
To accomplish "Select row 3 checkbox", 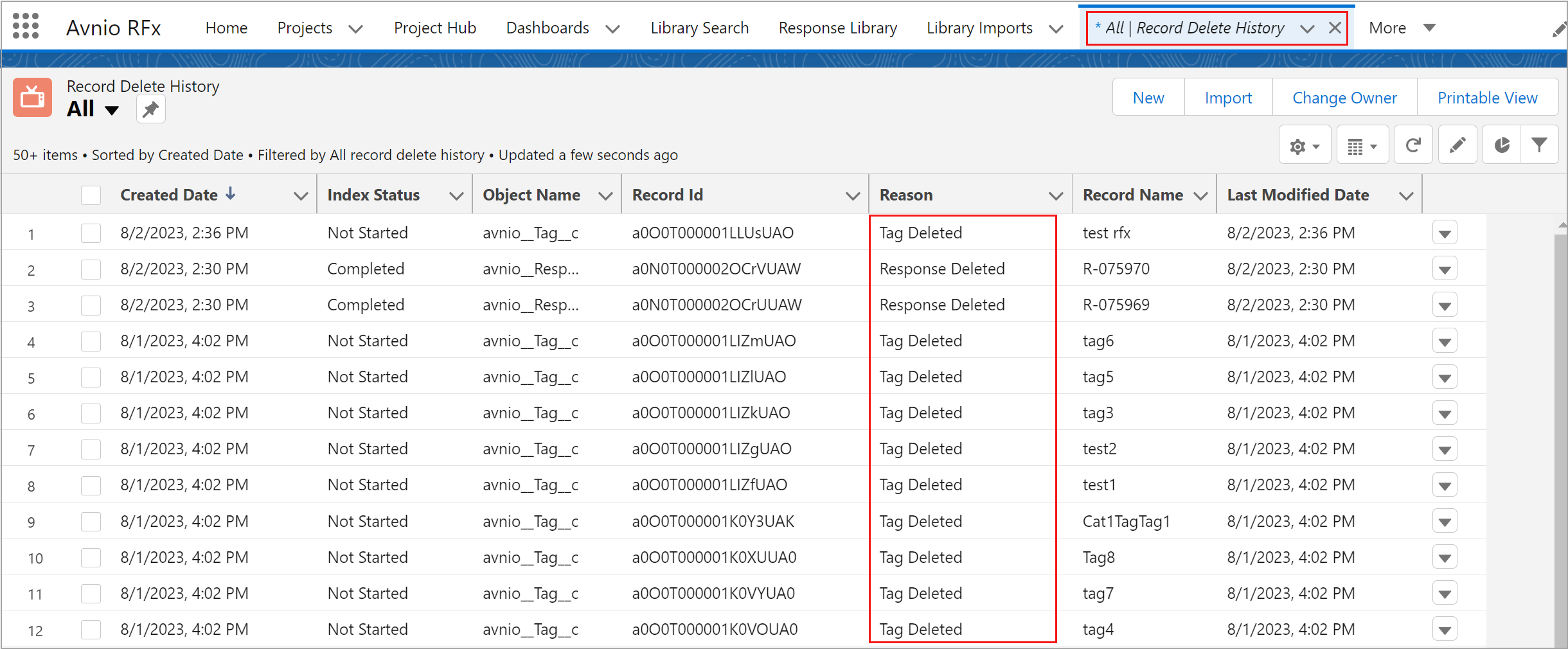I will coord(91,305).
